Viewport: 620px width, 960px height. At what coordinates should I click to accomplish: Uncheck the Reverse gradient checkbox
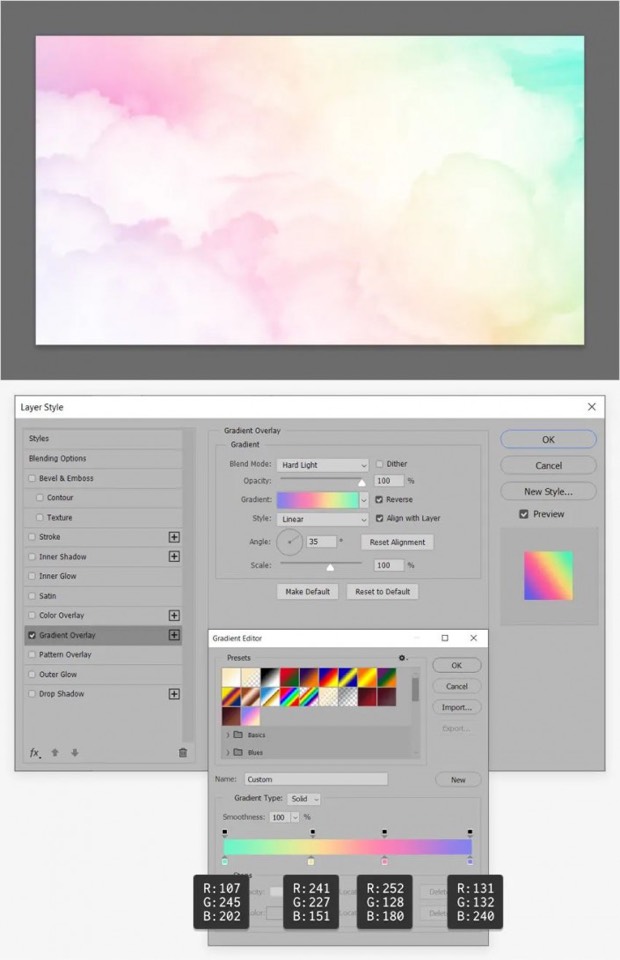point(379,500)
